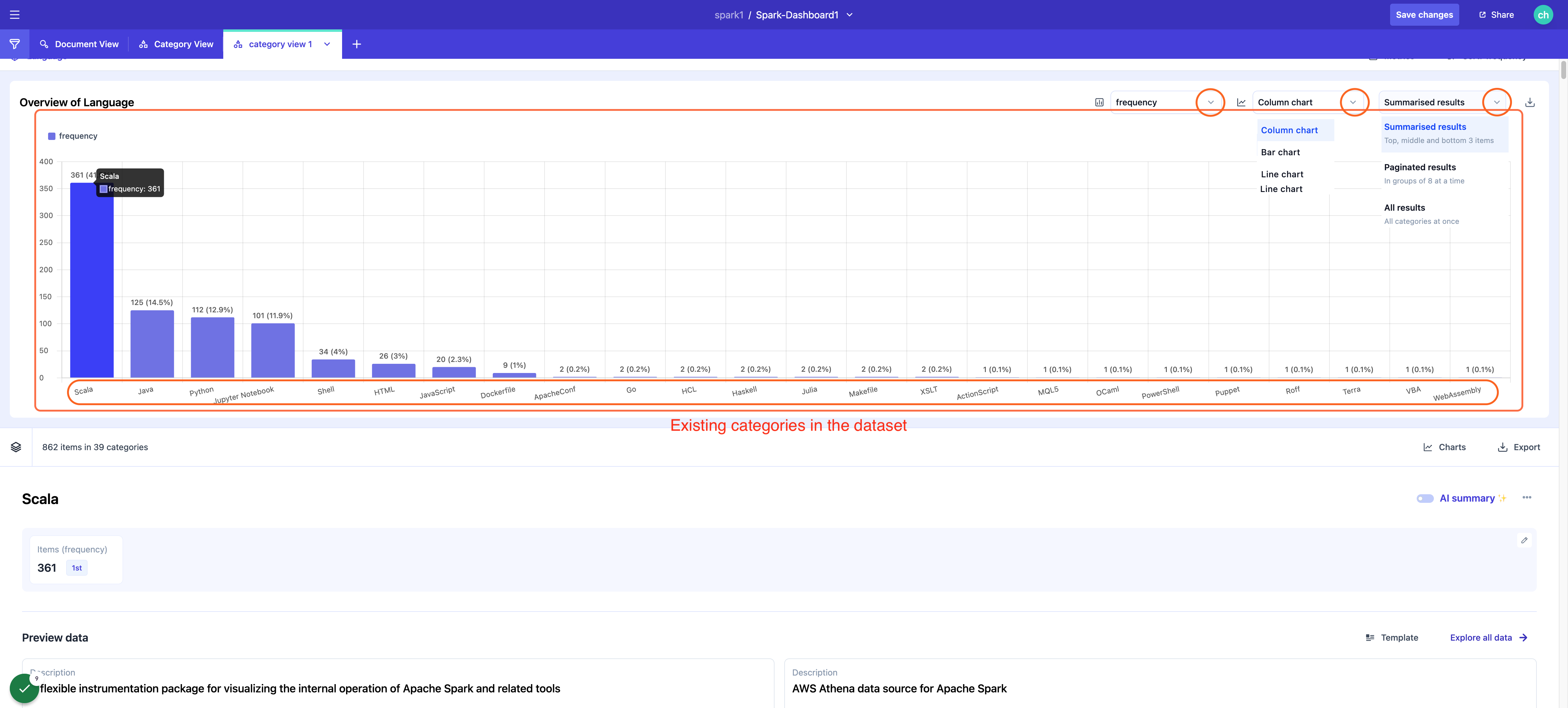Click the layers stack icon
The image size is (1568, 708).
[16, 447]
